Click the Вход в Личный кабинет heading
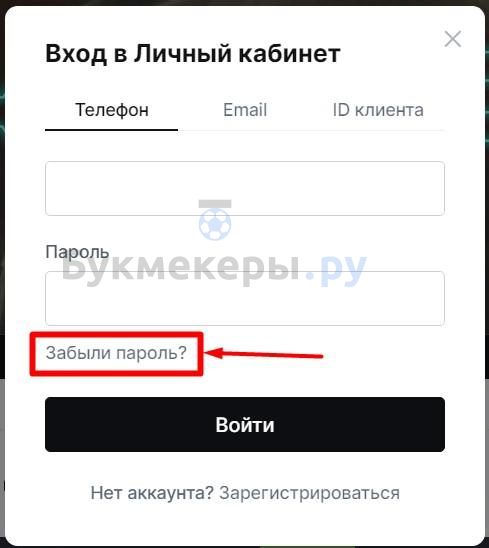This screenshot has width=489, height=548. click(x=193, y=54)
